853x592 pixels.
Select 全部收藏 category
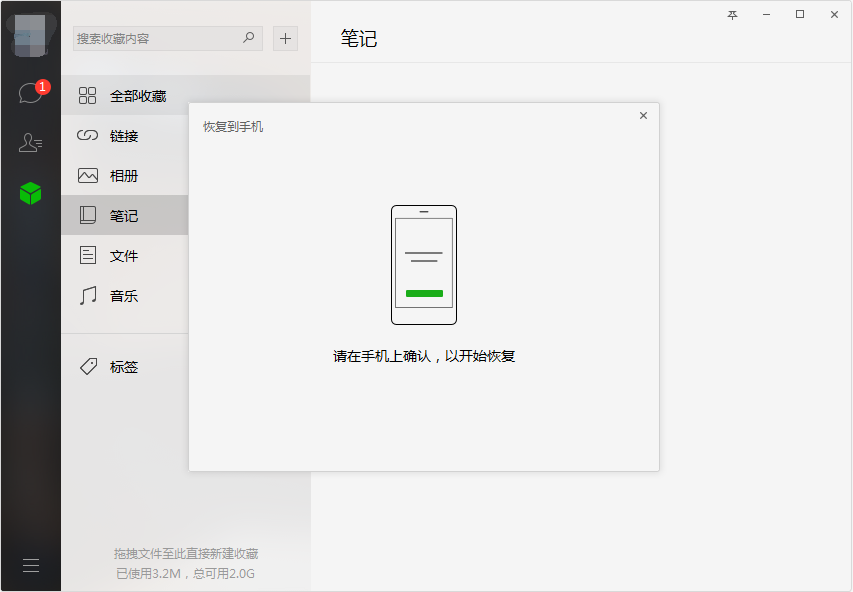tap(186, 96)
